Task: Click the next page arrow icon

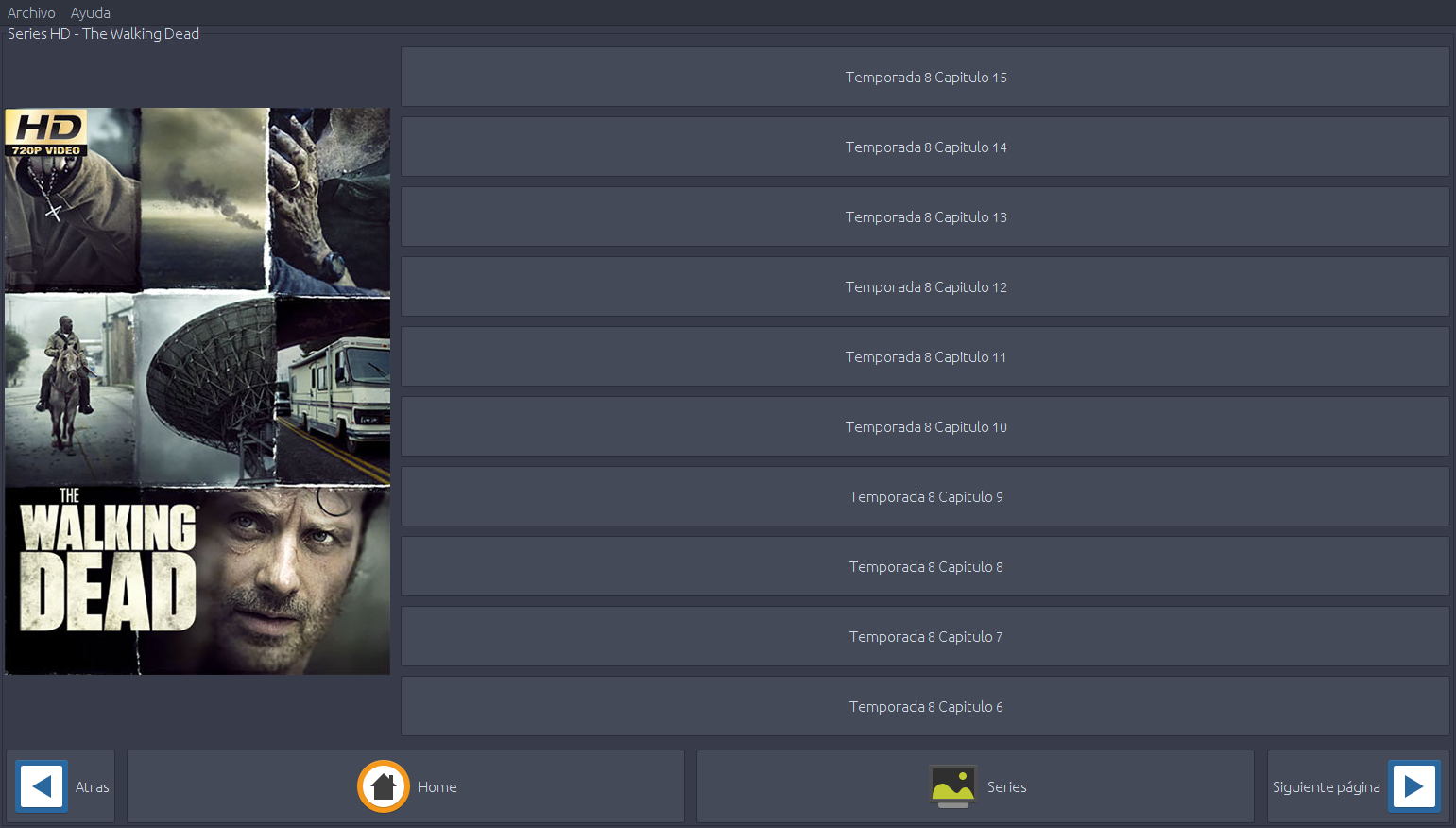Action: 1414,786
